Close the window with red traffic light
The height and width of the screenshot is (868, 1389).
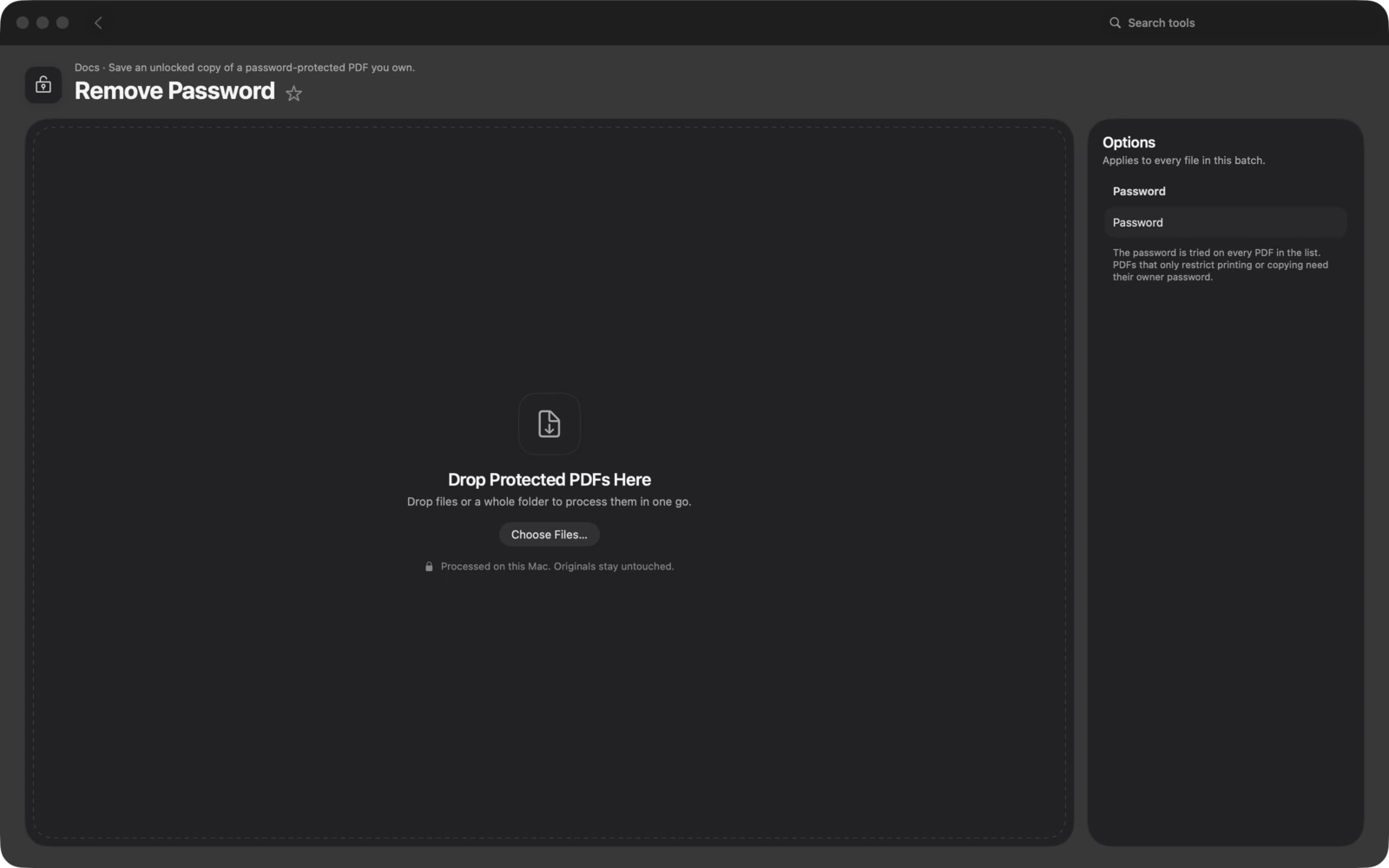(x=23, y=23)
